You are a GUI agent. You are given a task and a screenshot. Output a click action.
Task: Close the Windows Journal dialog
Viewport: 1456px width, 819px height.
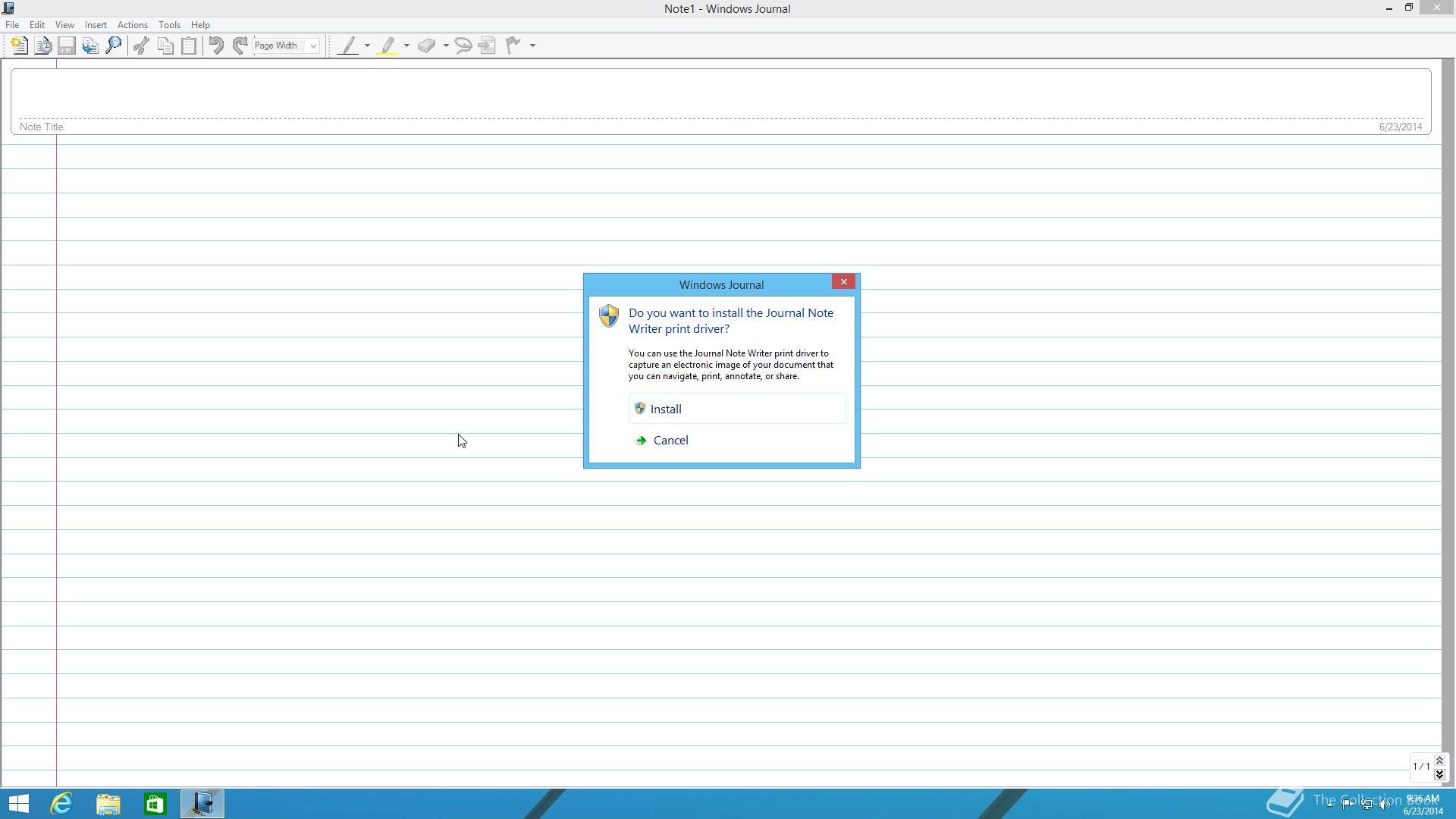pyautogui.click(x=843, y=281)
